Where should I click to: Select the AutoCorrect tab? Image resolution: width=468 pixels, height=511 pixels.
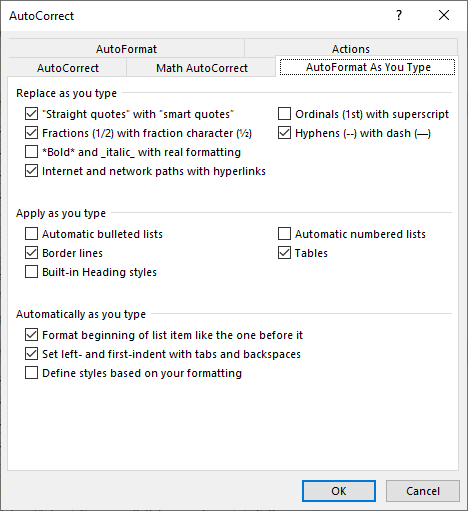tap(68, 68)
